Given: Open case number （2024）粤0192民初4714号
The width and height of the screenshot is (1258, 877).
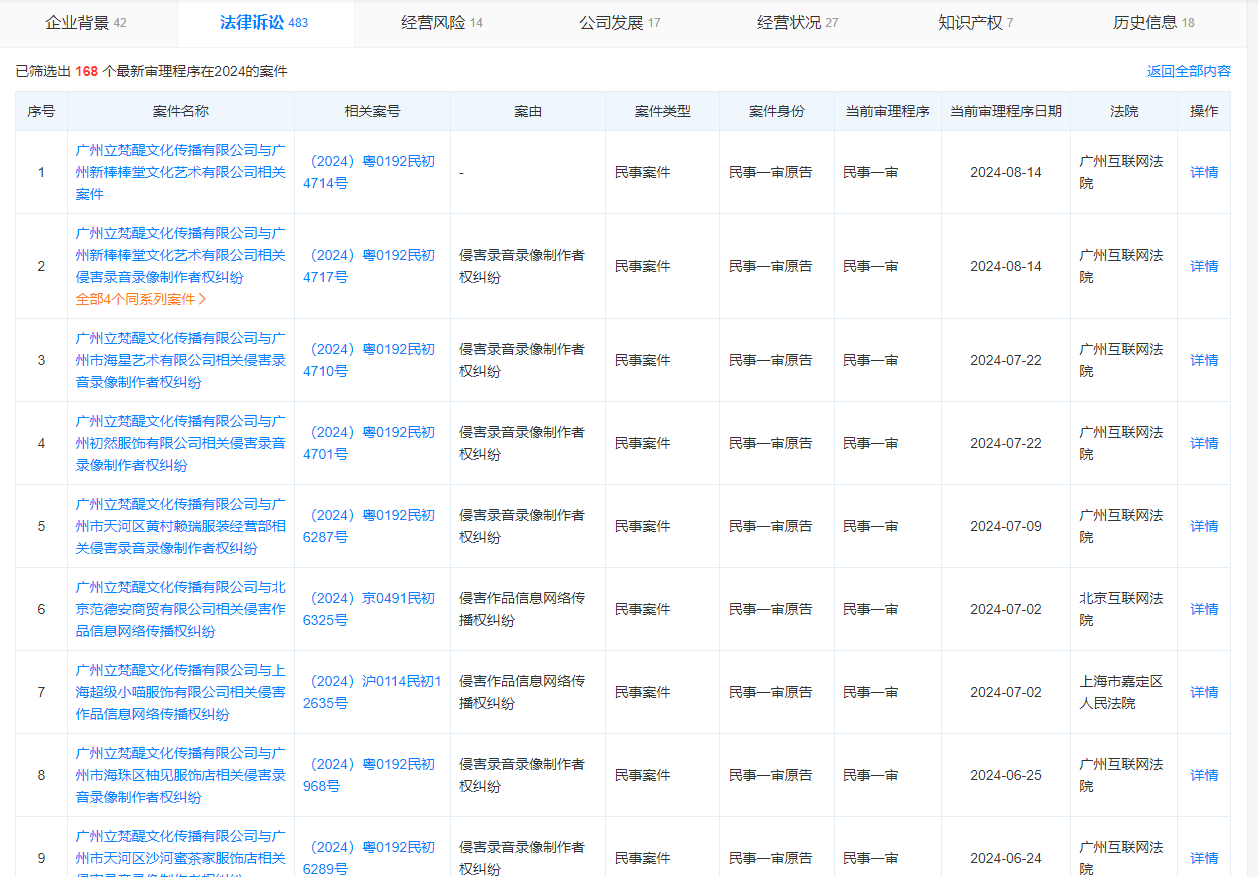Looking at the screenshot, I should (x=368, y=172).
